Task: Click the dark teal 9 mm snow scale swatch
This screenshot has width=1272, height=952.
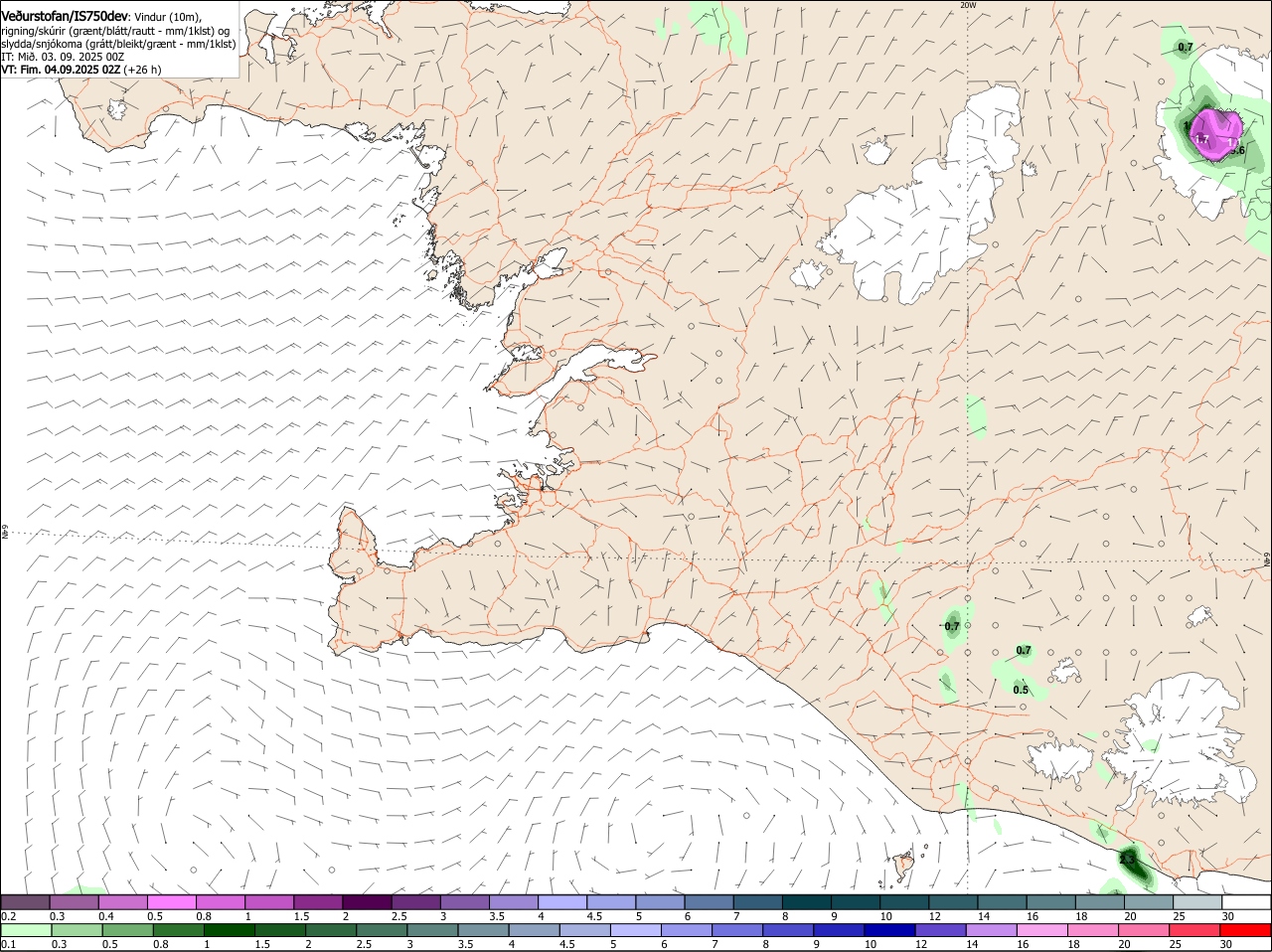Action: click(x=857, y=901)
